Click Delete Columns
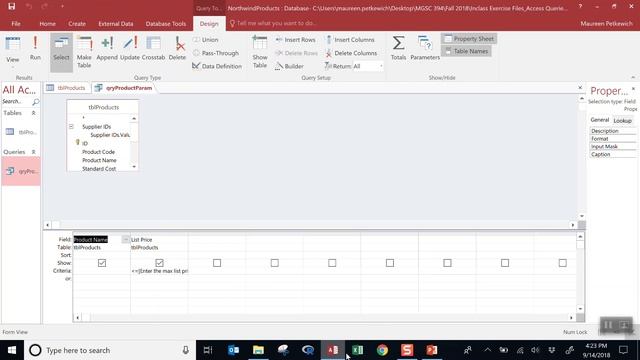This screenshot has width=640, height=360. 351,53
